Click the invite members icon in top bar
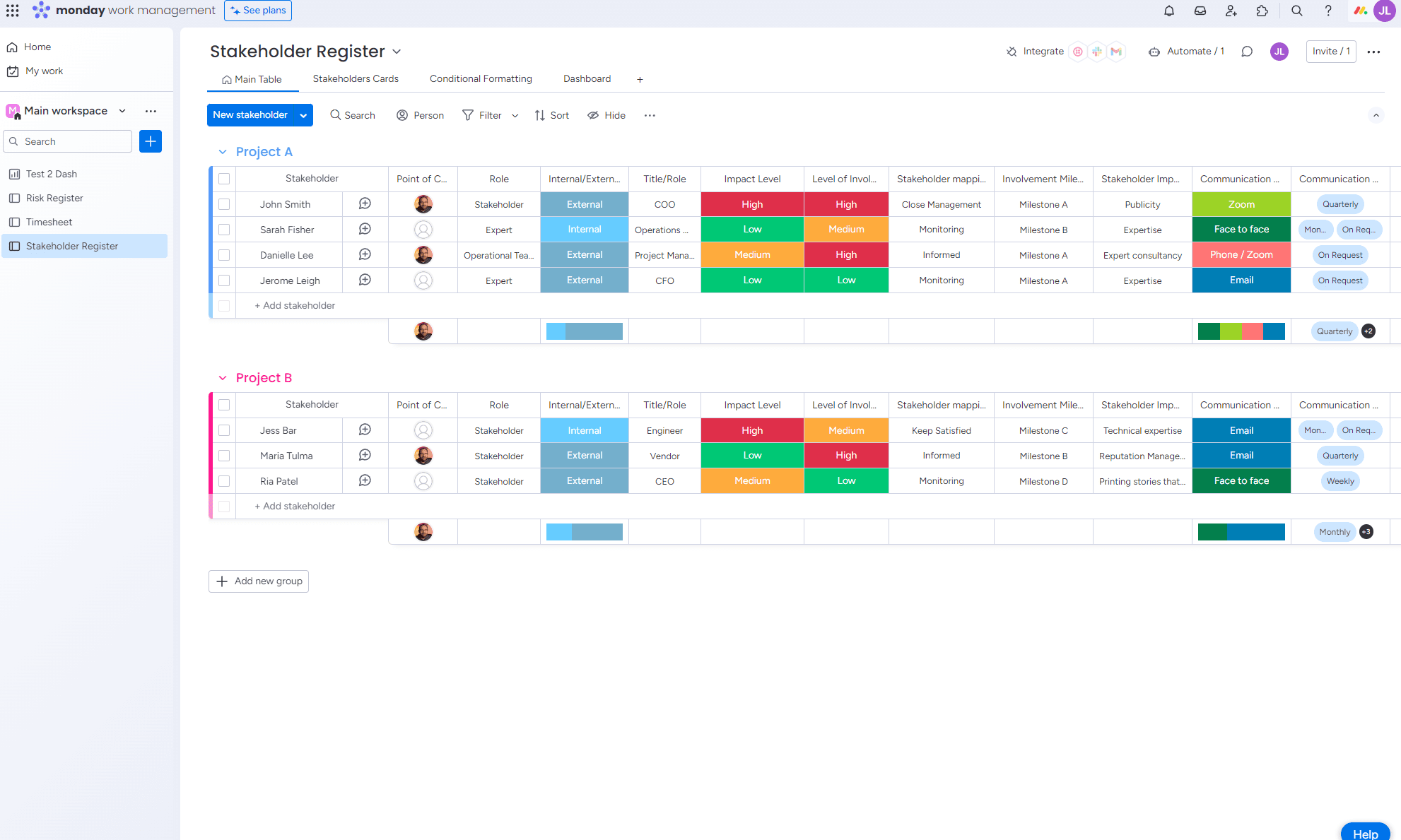 coord(1231,11)
